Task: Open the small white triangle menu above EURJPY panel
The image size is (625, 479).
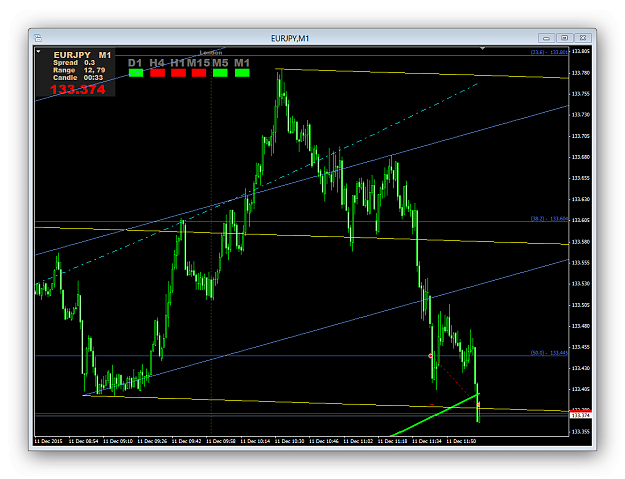Action: point(38,51)
